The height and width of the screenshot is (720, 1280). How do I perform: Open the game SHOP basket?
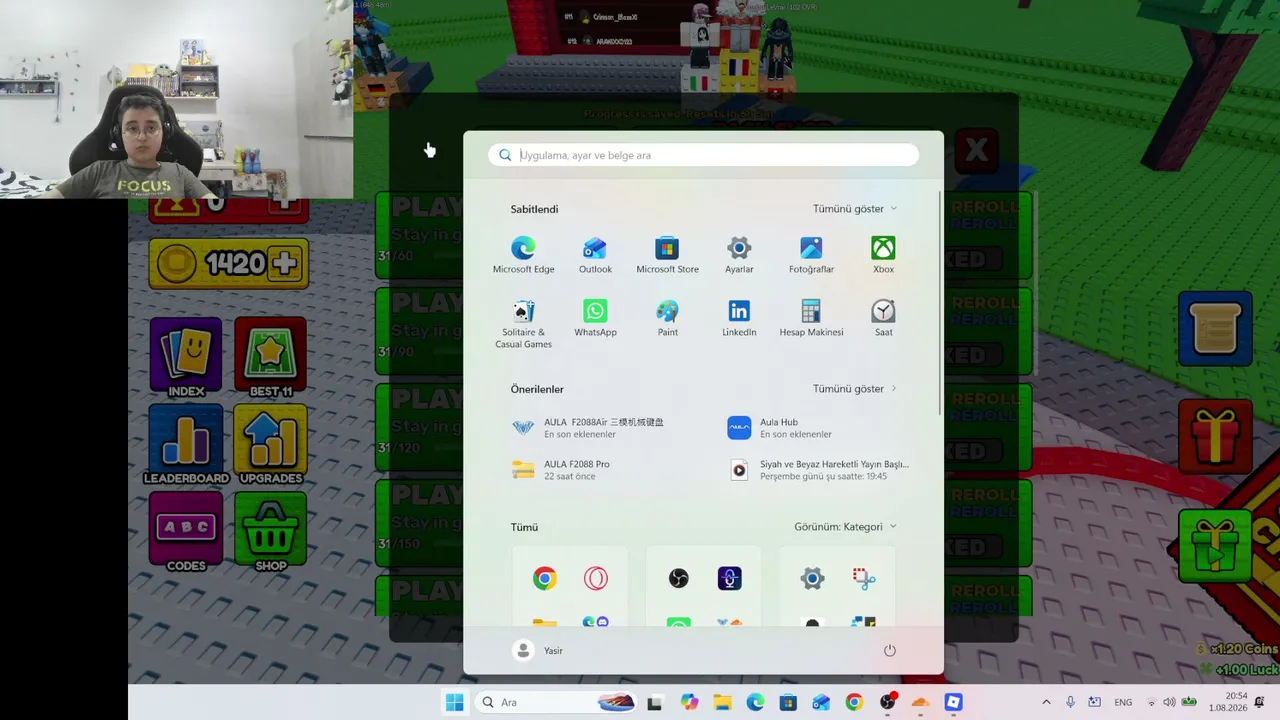click(271, 533)
